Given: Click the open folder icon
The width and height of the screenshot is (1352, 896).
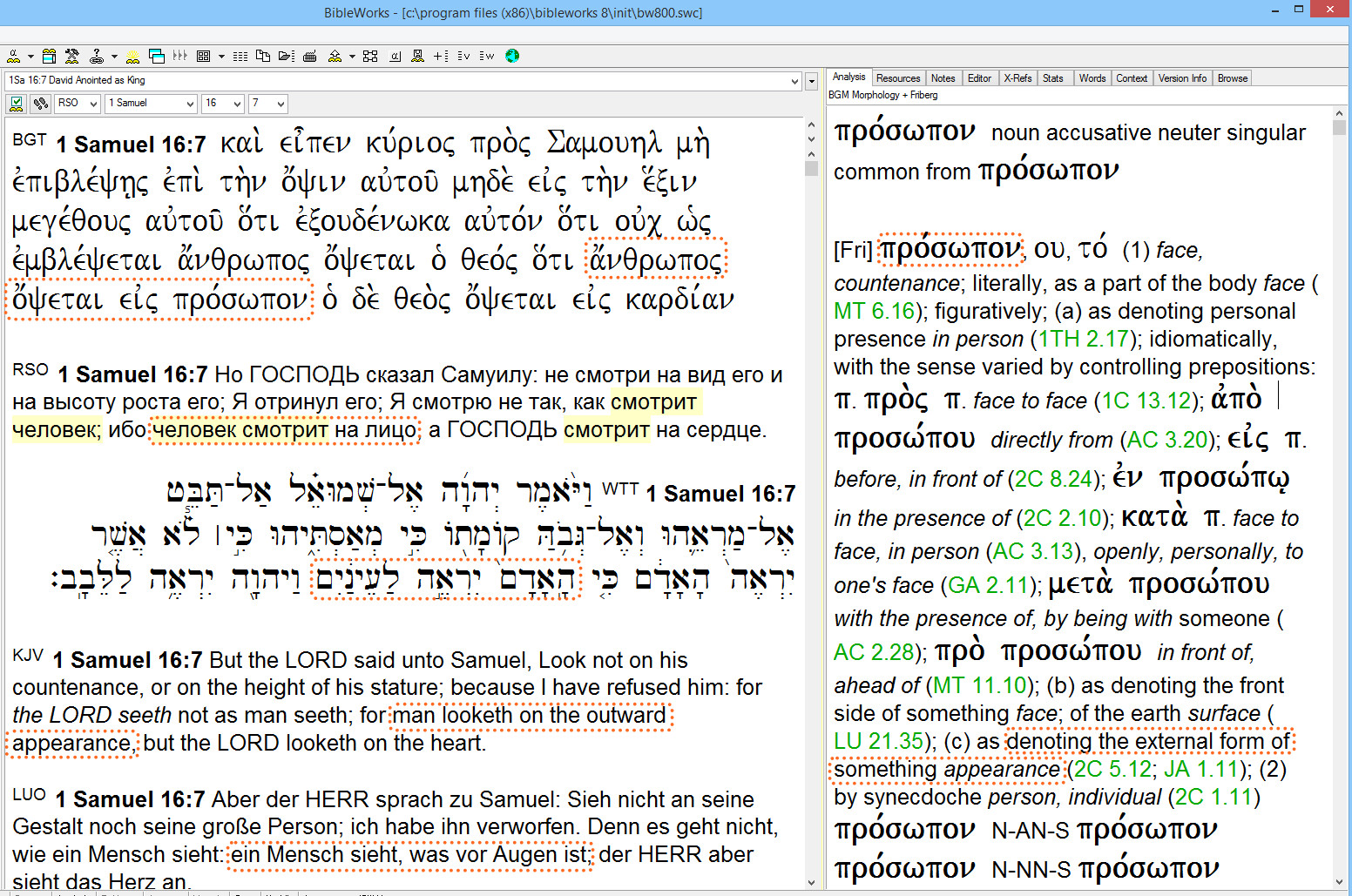Looking at the screenshot, I should 287,56.
